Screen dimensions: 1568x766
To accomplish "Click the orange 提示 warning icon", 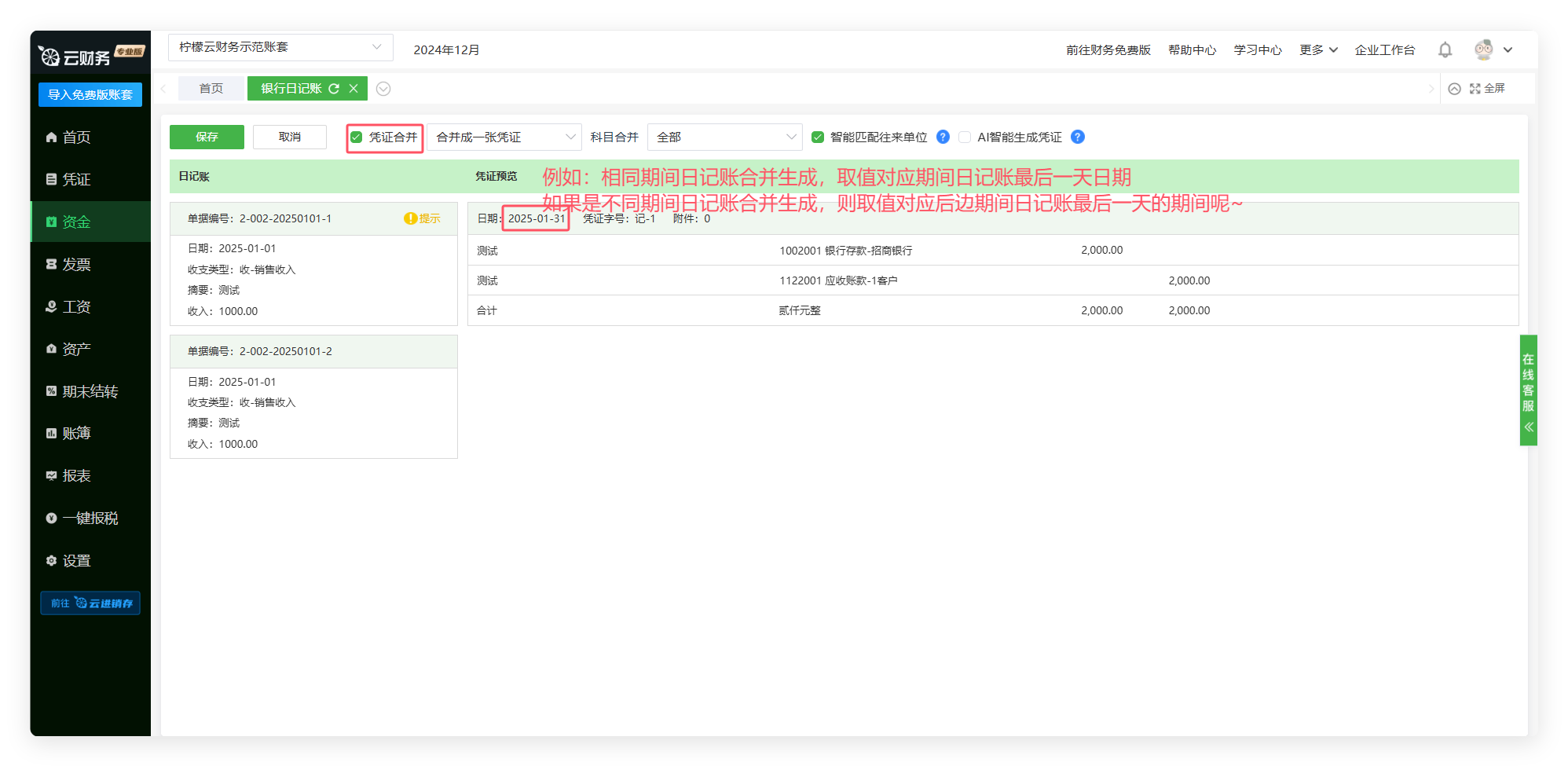I will (x=410, y=218).
